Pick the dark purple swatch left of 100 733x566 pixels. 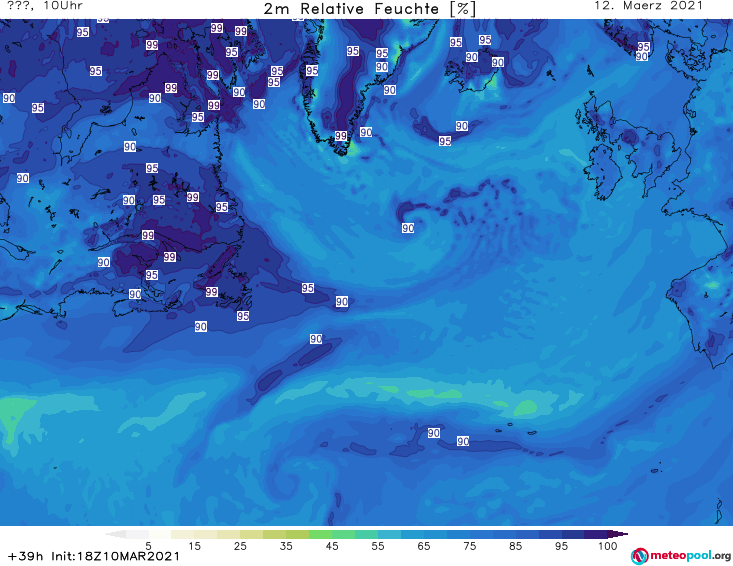[x=596, y=534]
